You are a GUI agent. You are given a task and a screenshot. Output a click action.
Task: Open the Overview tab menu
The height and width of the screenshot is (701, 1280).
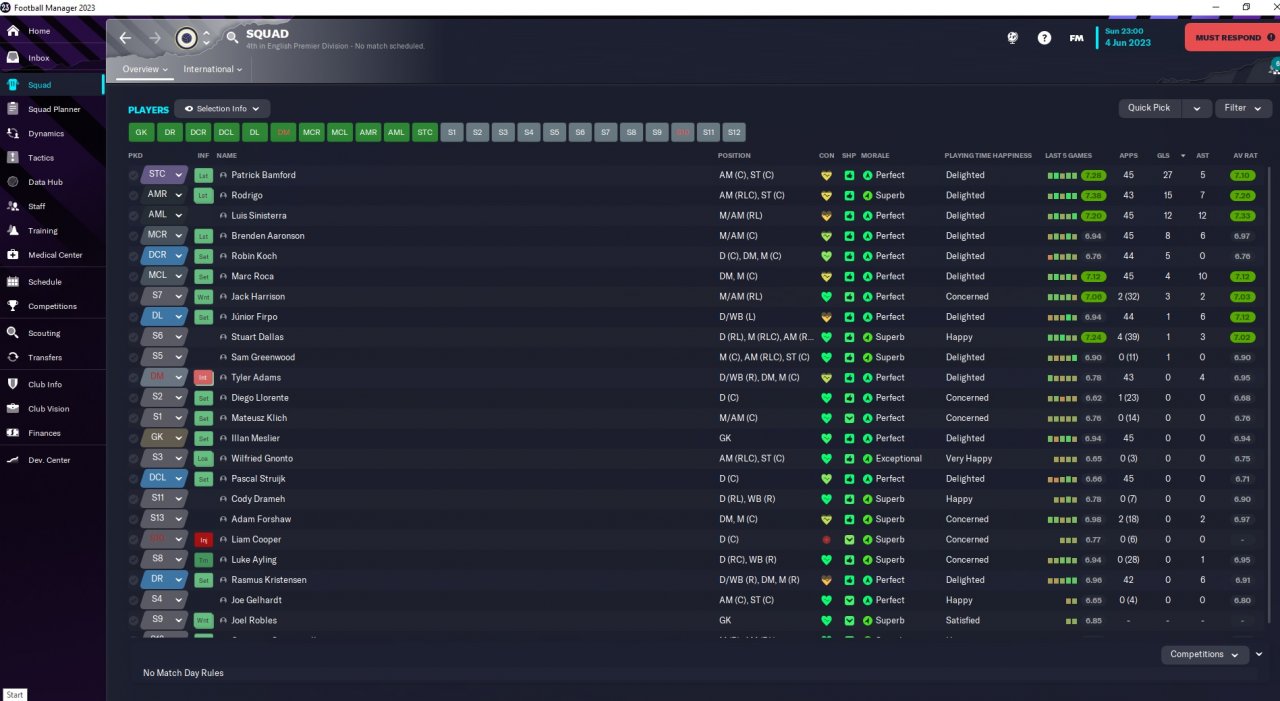point(145,69)
